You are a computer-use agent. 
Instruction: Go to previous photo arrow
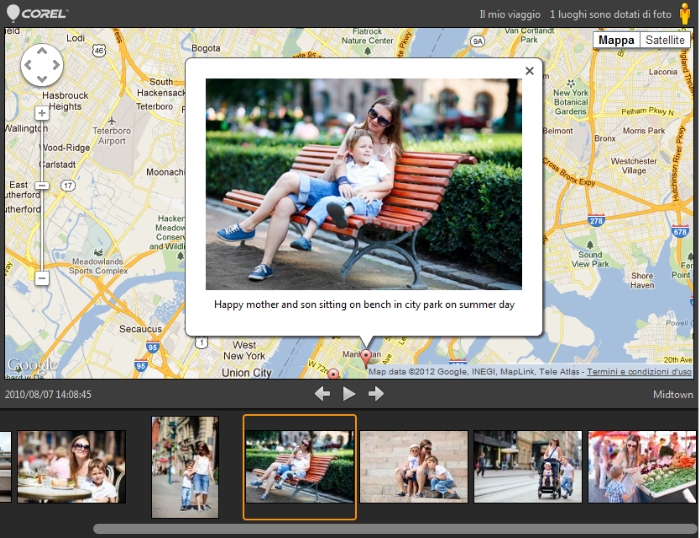point(322,394)
